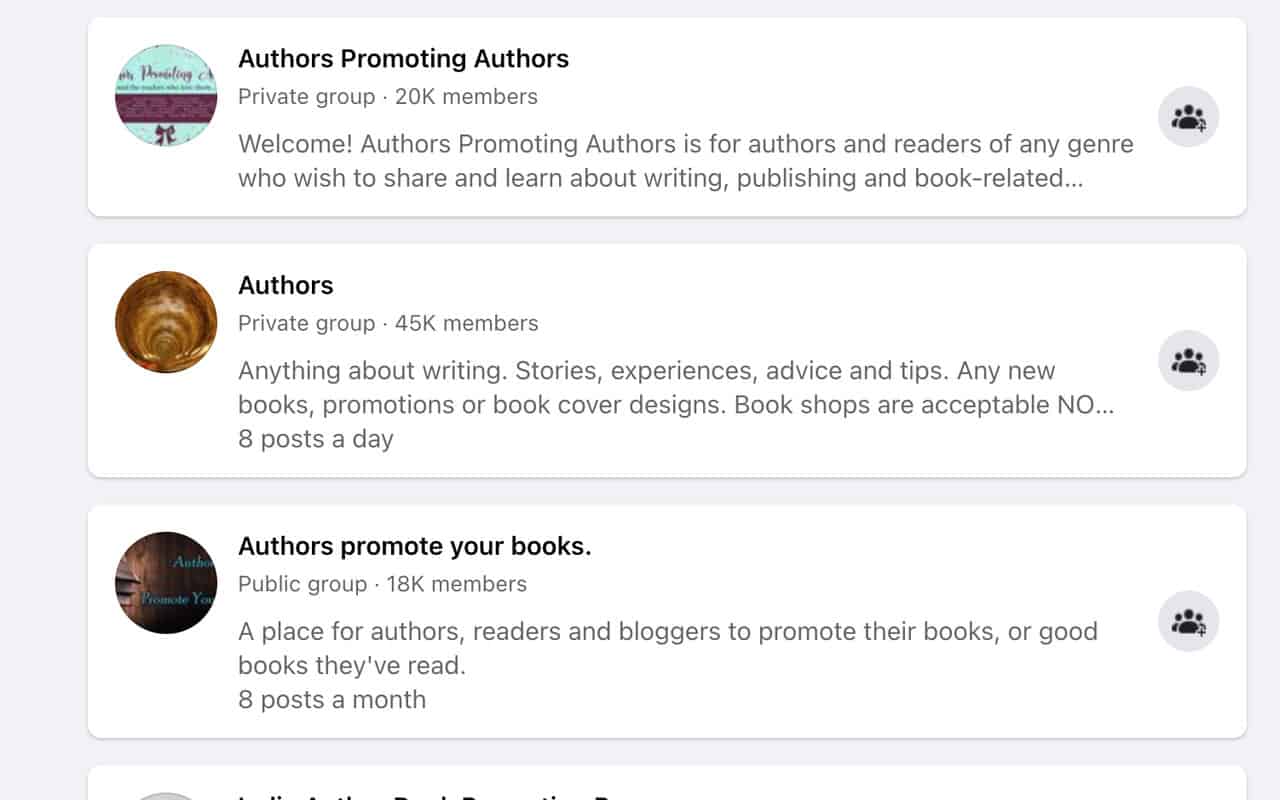Click the Authors group spiral library avatar
The image size is (1280, 800).
click(166, 322)
